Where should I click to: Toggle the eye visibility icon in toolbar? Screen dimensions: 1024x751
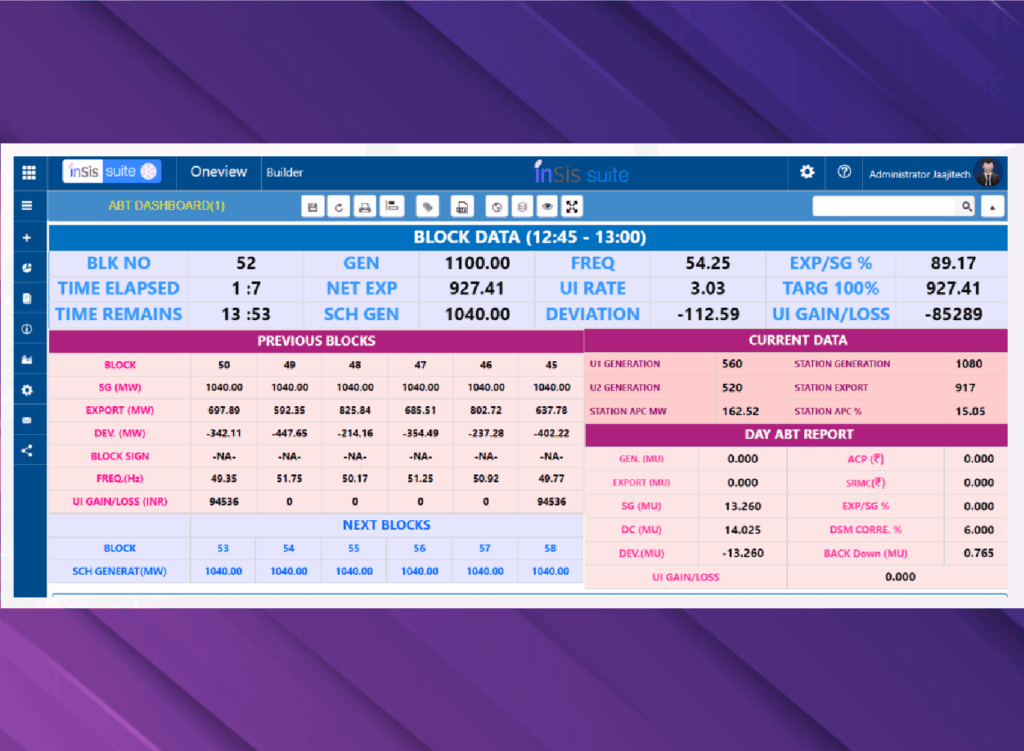point(547,207)
